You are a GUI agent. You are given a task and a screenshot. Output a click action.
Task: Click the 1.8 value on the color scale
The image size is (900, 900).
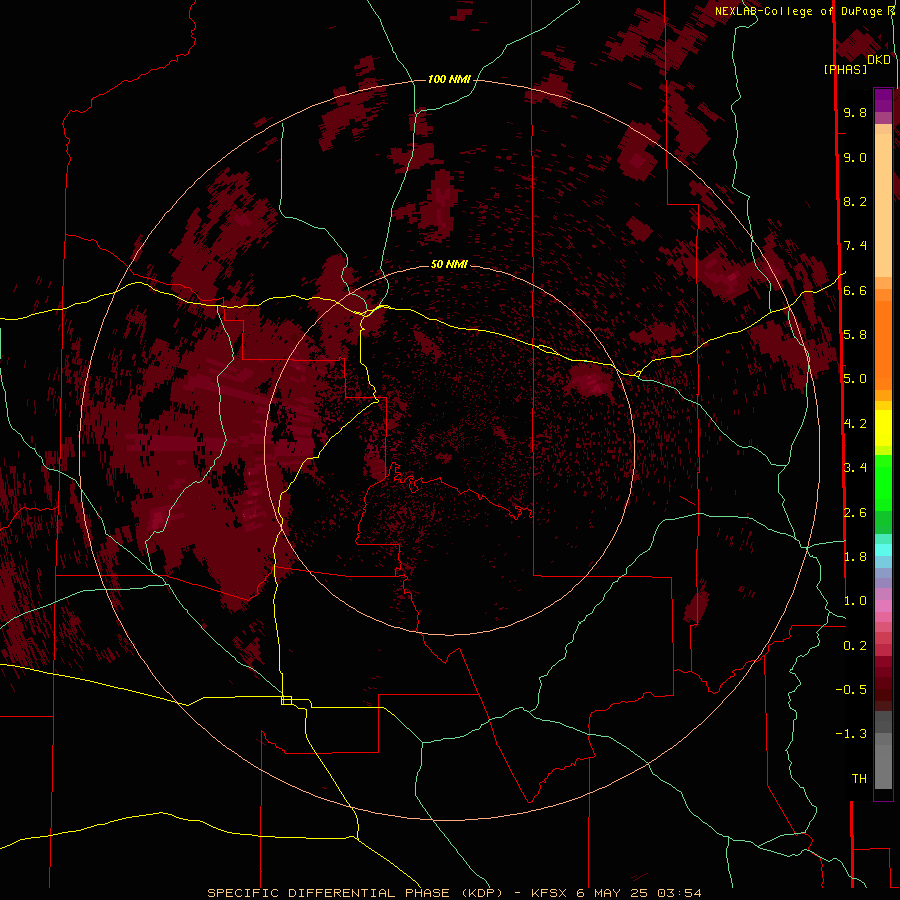pyautogui.click(x=855, y=557)
